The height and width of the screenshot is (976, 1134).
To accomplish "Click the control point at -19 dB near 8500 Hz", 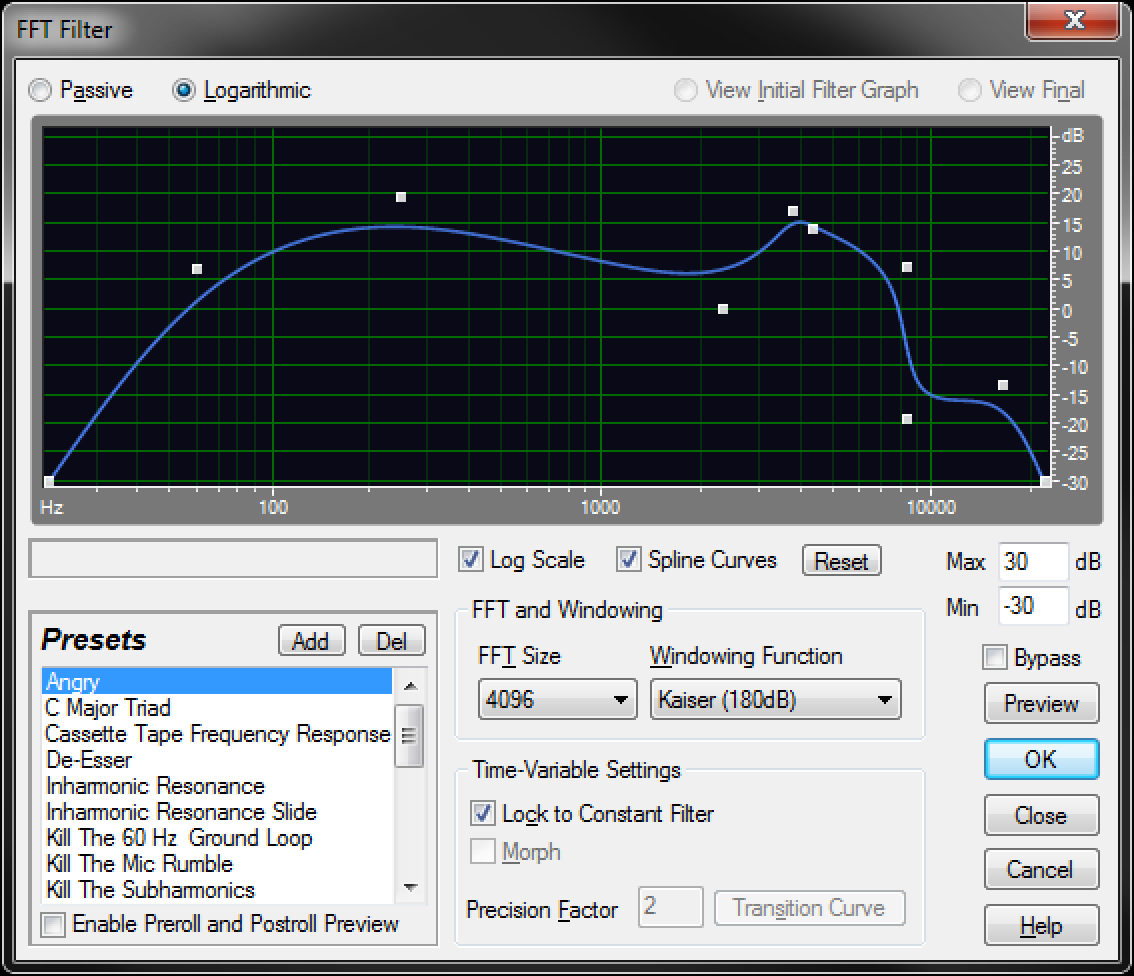I will 907,419.
